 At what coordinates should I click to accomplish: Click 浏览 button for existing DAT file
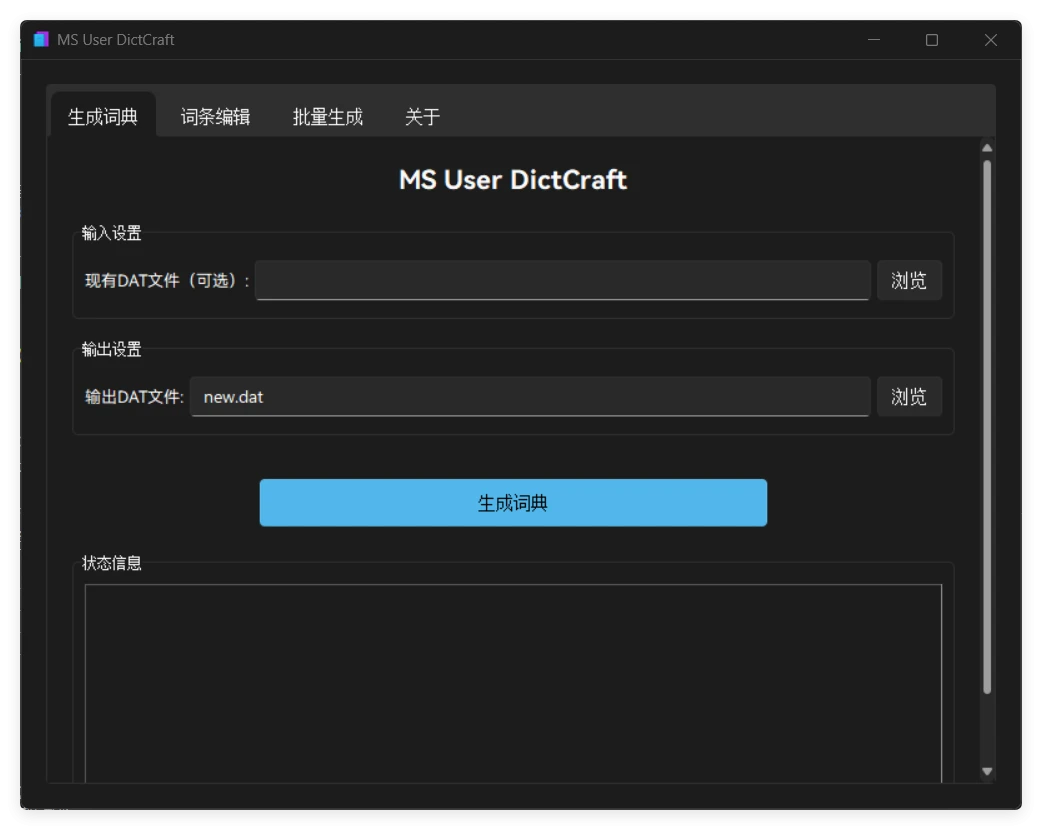coord(908,280)
